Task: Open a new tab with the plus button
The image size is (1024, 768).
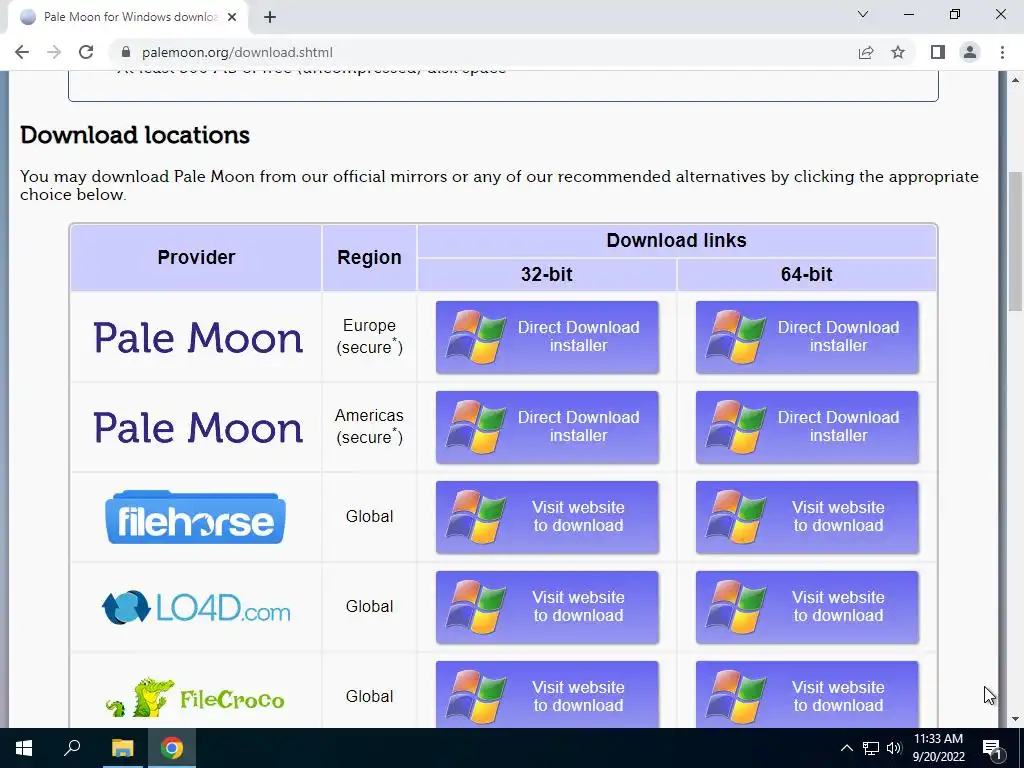Action: 270,17
